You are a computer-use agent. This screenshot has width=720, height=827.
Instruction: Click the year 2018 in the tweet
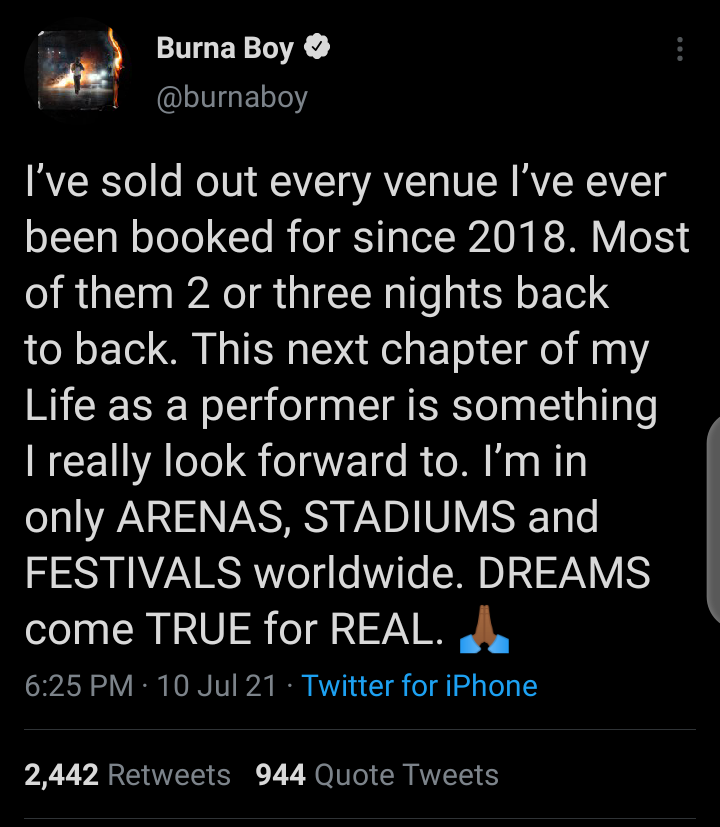click(x=522, y=238)
